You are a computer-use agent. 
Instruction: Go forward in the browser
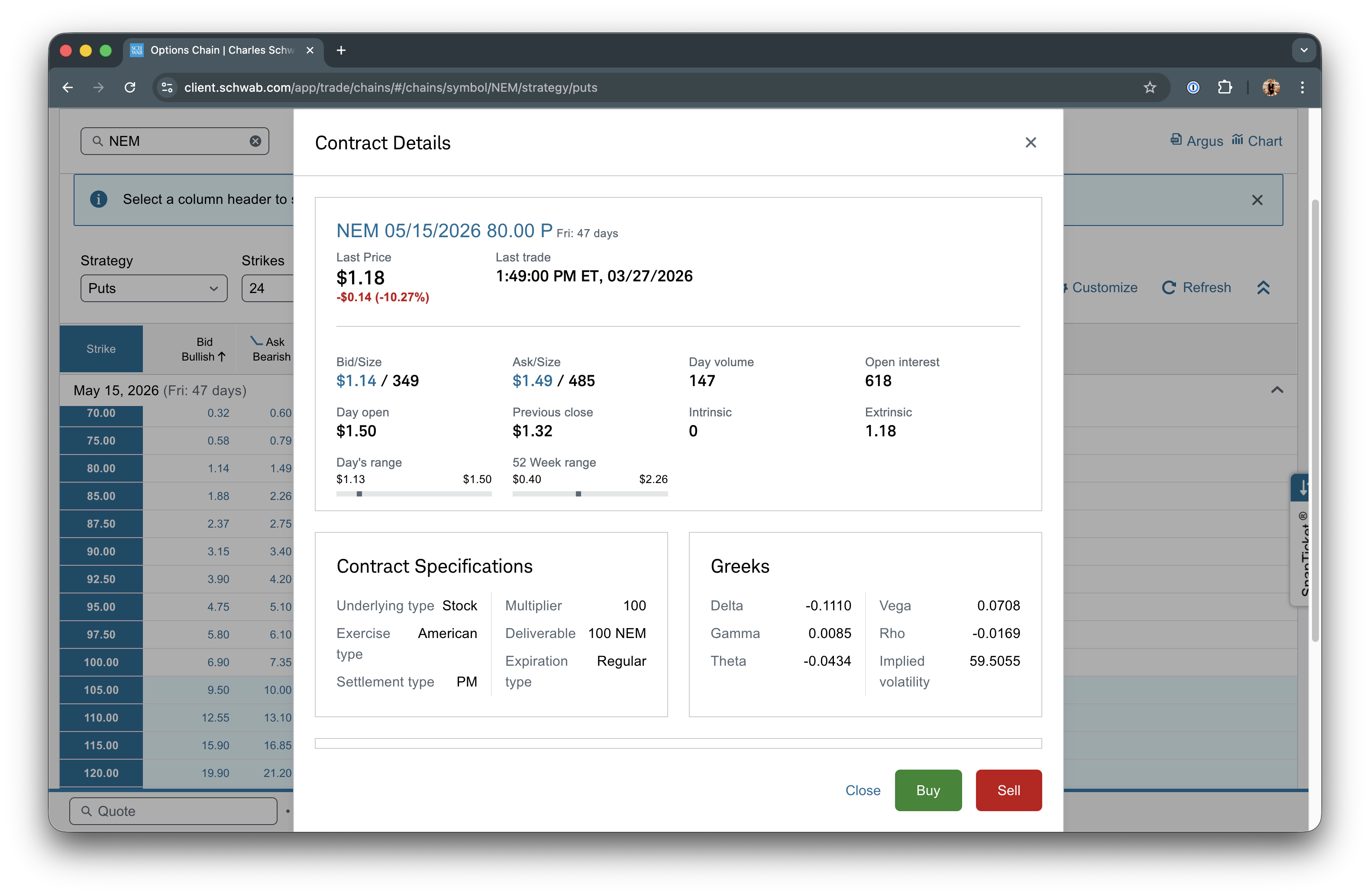click(x=98, y=87)
